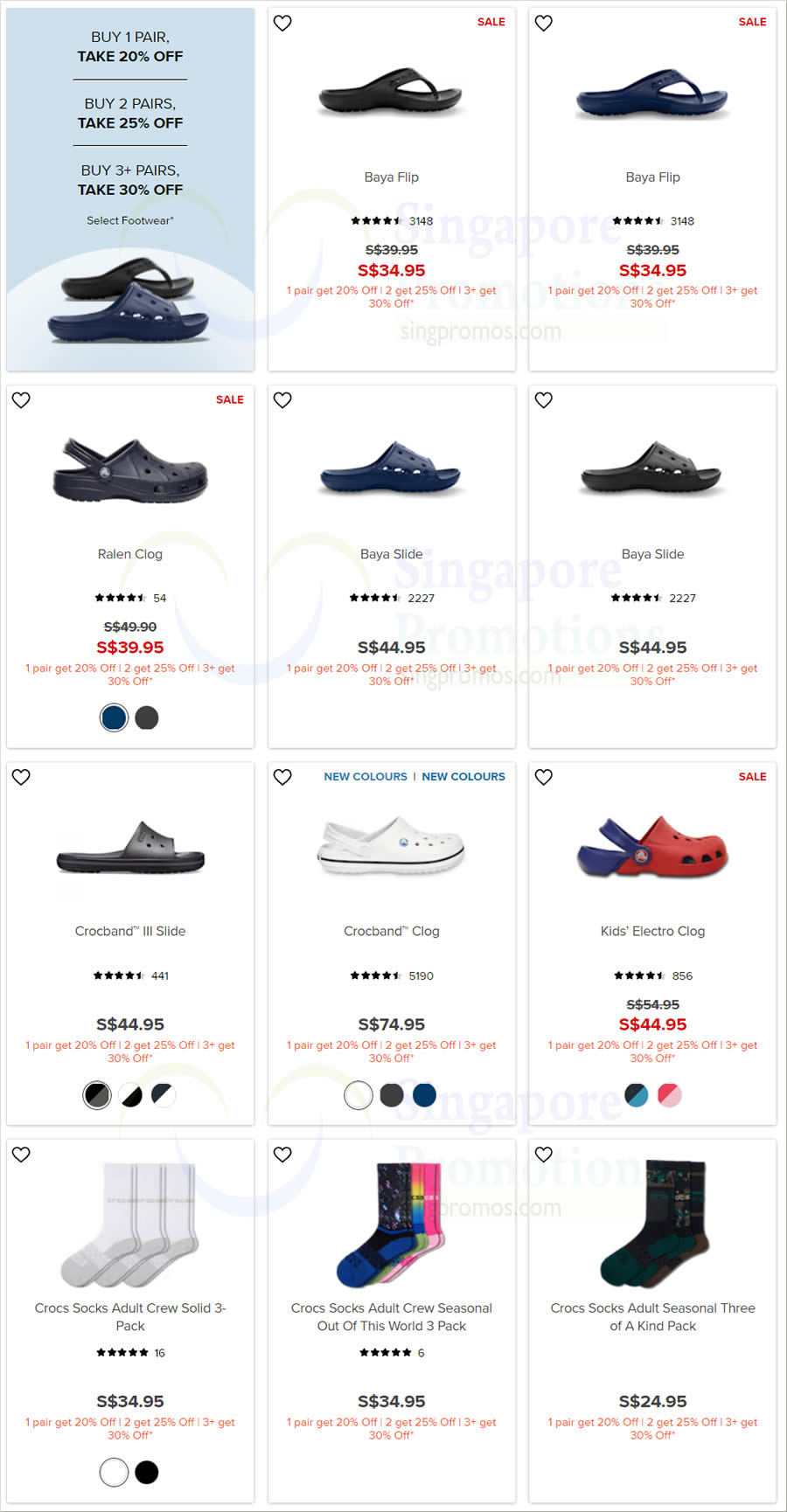The image size is (787, 1512).
Task: Select navy blue swatch for Ralen Clog
Action: [114, 718]
